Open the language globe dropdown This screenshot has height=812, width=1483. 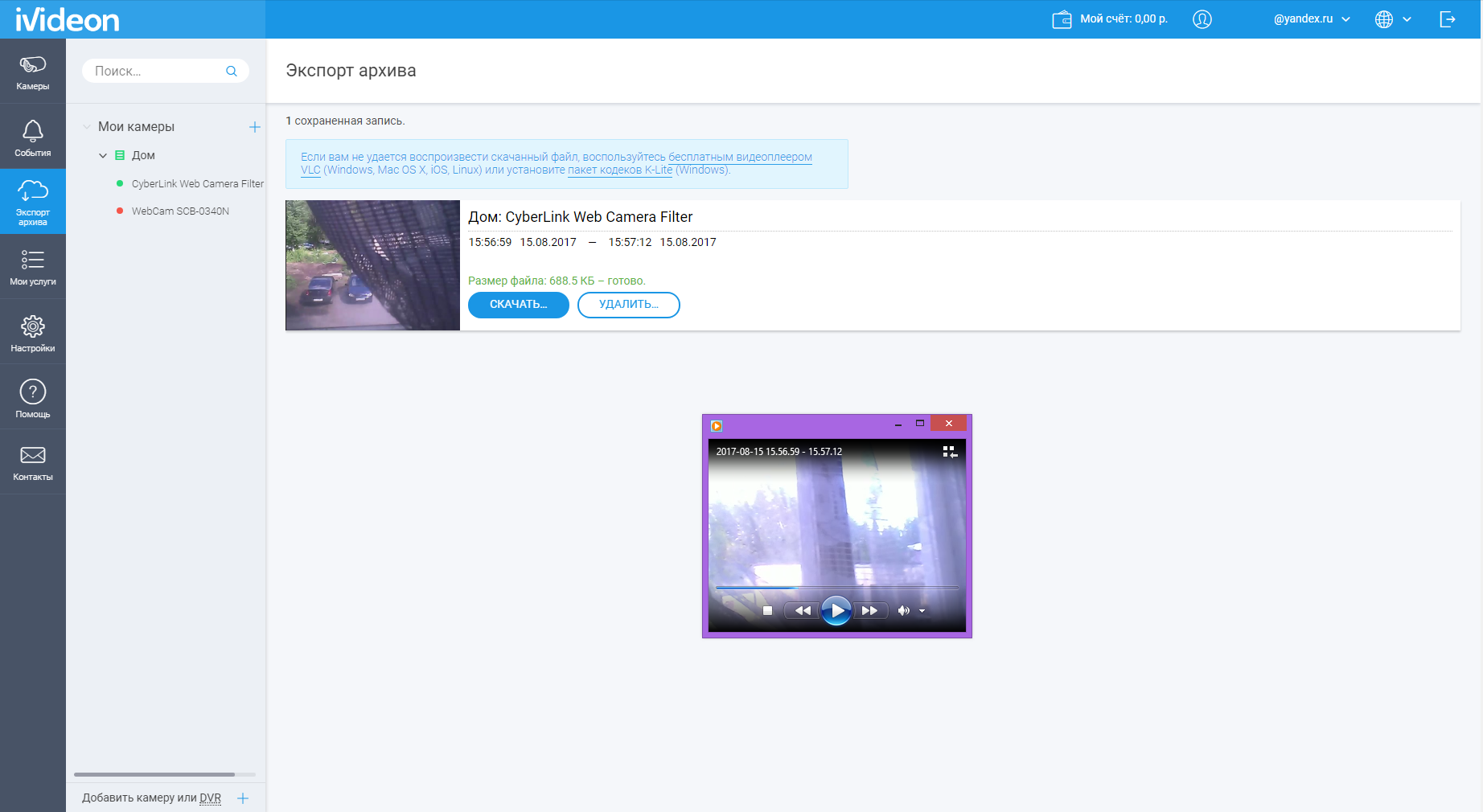[x=1393, y=19]
